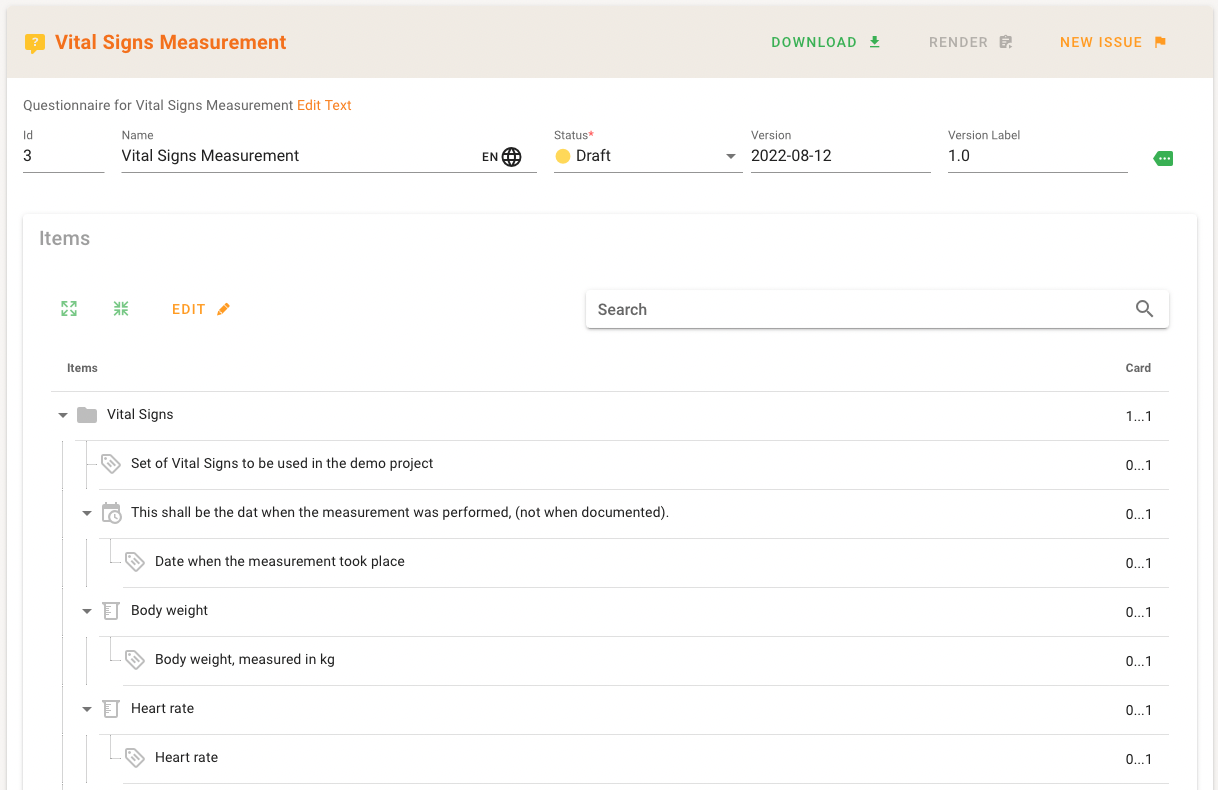Click the Edit button in Items panel

201,309
